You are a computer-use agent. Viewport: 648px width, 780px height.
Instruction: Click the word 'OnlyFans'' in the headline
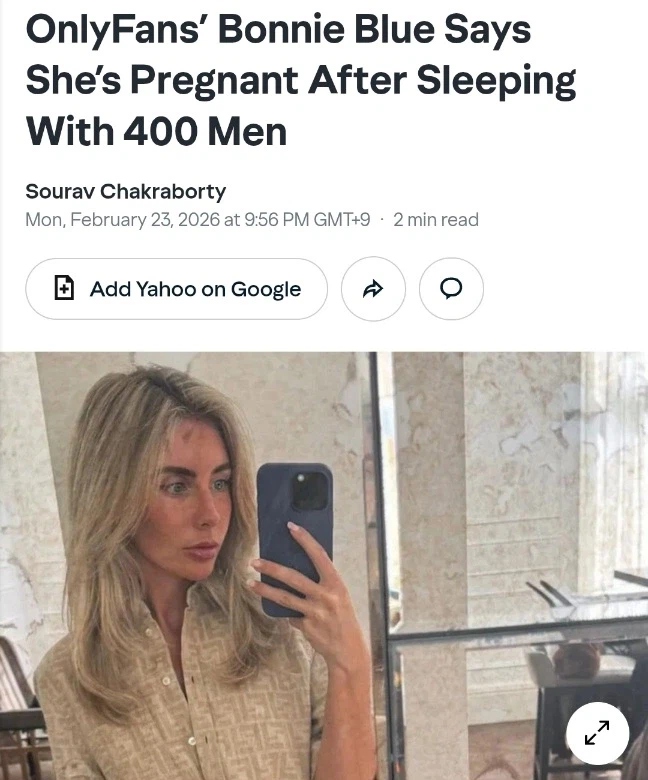[x=115, y=29]
